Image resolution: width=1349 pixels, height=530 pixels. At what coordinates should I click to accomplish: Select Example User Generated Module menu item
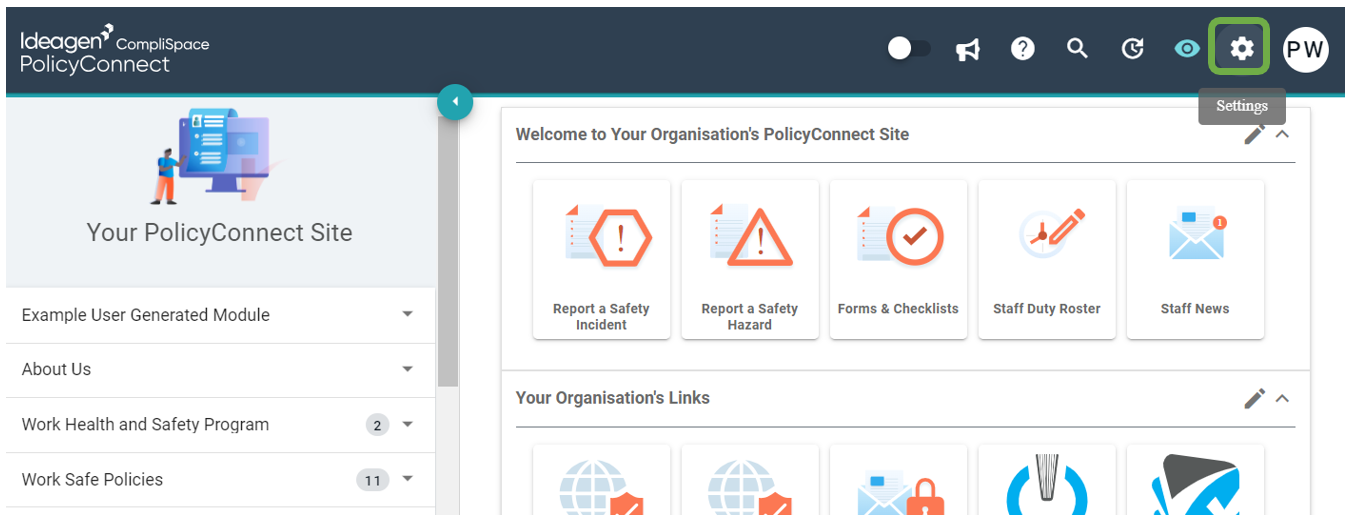(x=220, y=315)
